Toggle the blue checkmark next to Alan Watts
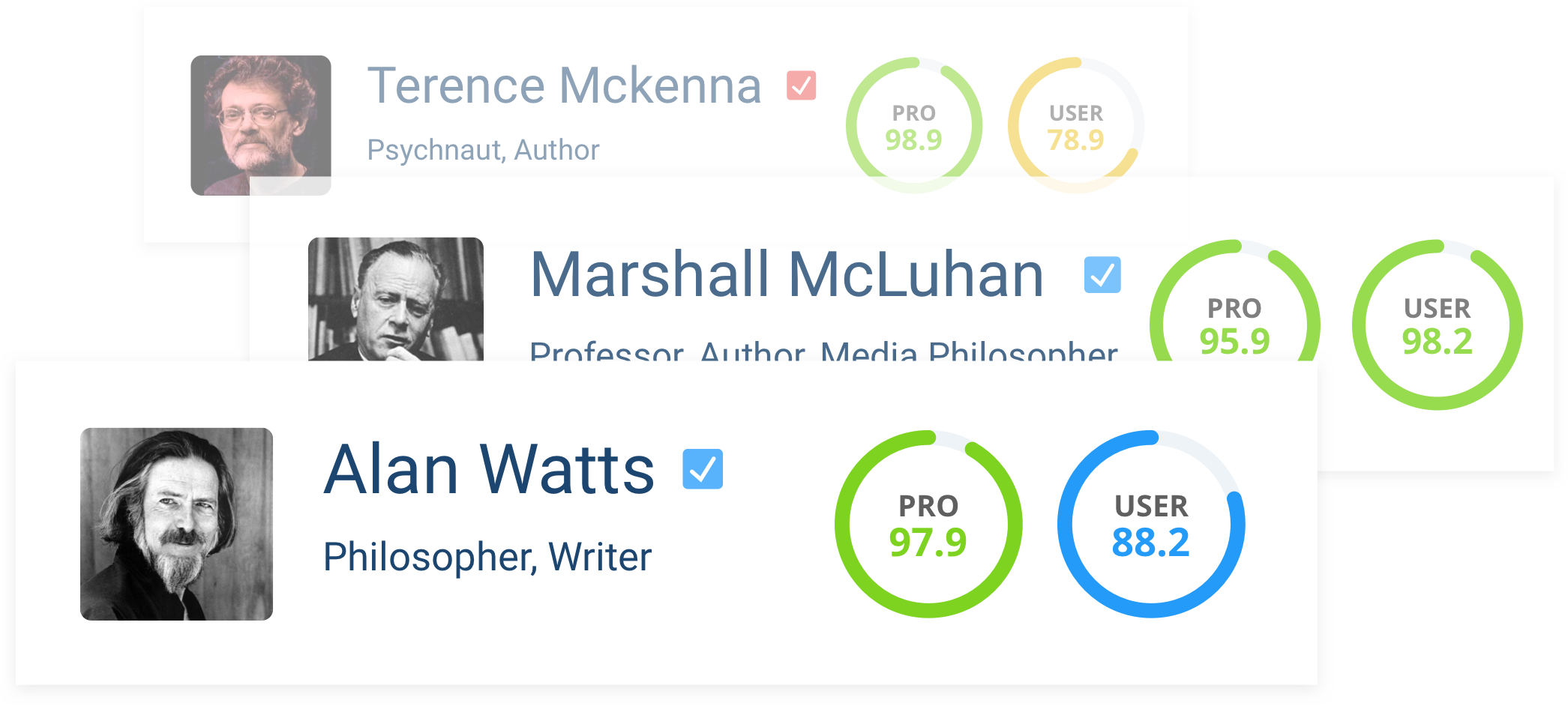This screenshot has height=706, width=1568. point(703,469)
